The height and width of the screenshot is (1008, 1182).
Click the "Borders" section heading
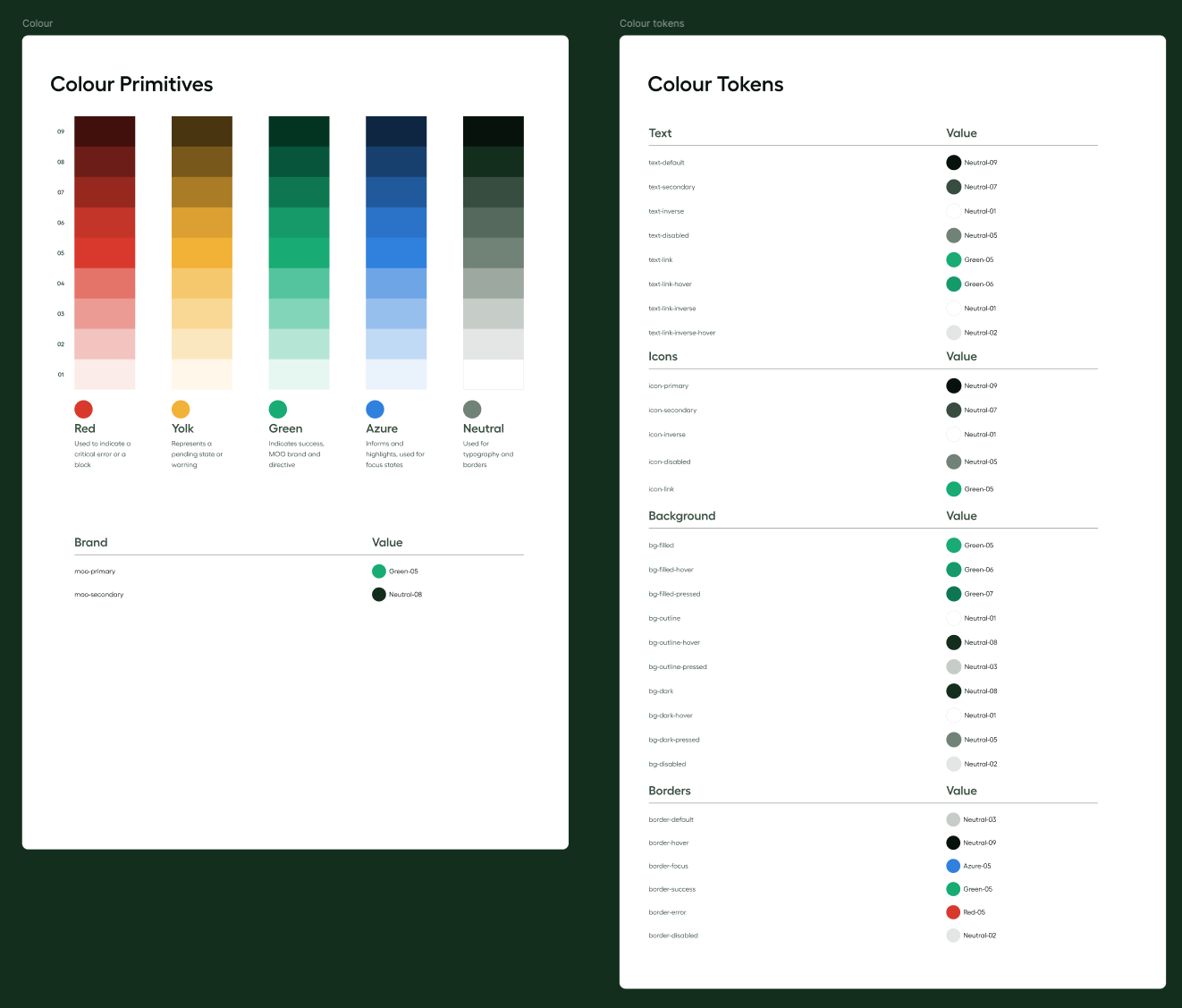click(x=670, y=791)
